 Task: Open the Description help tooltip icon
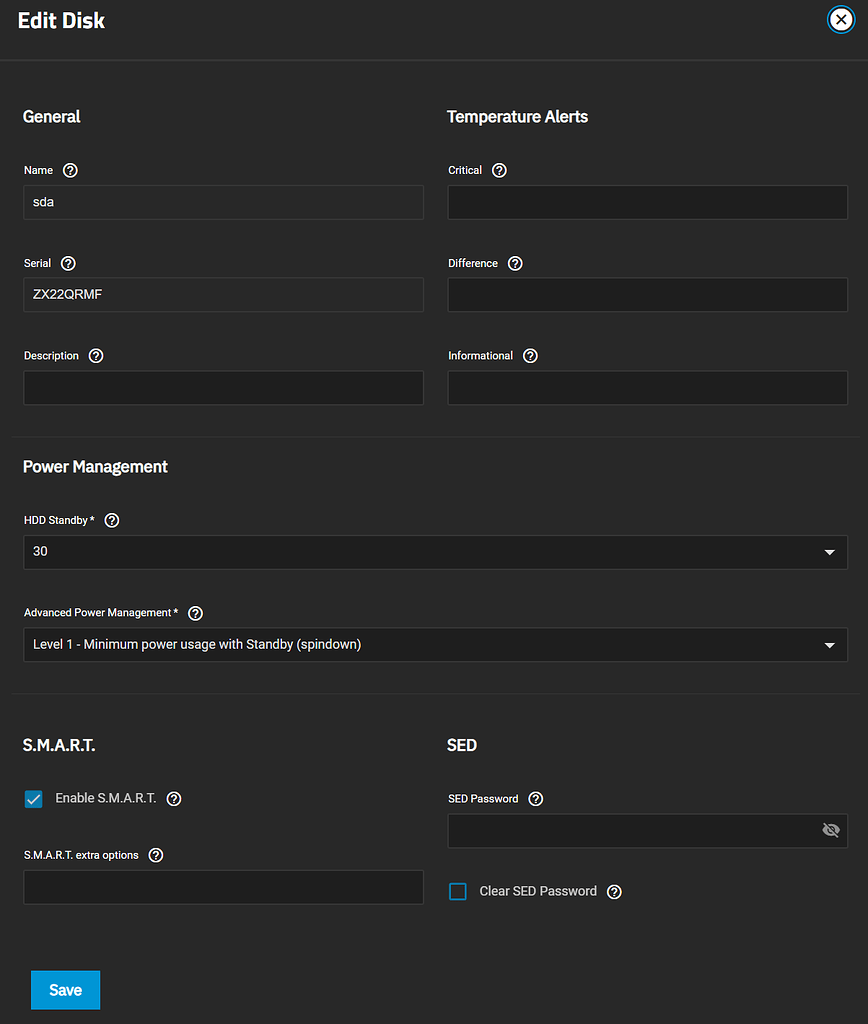tap(96, 356)
